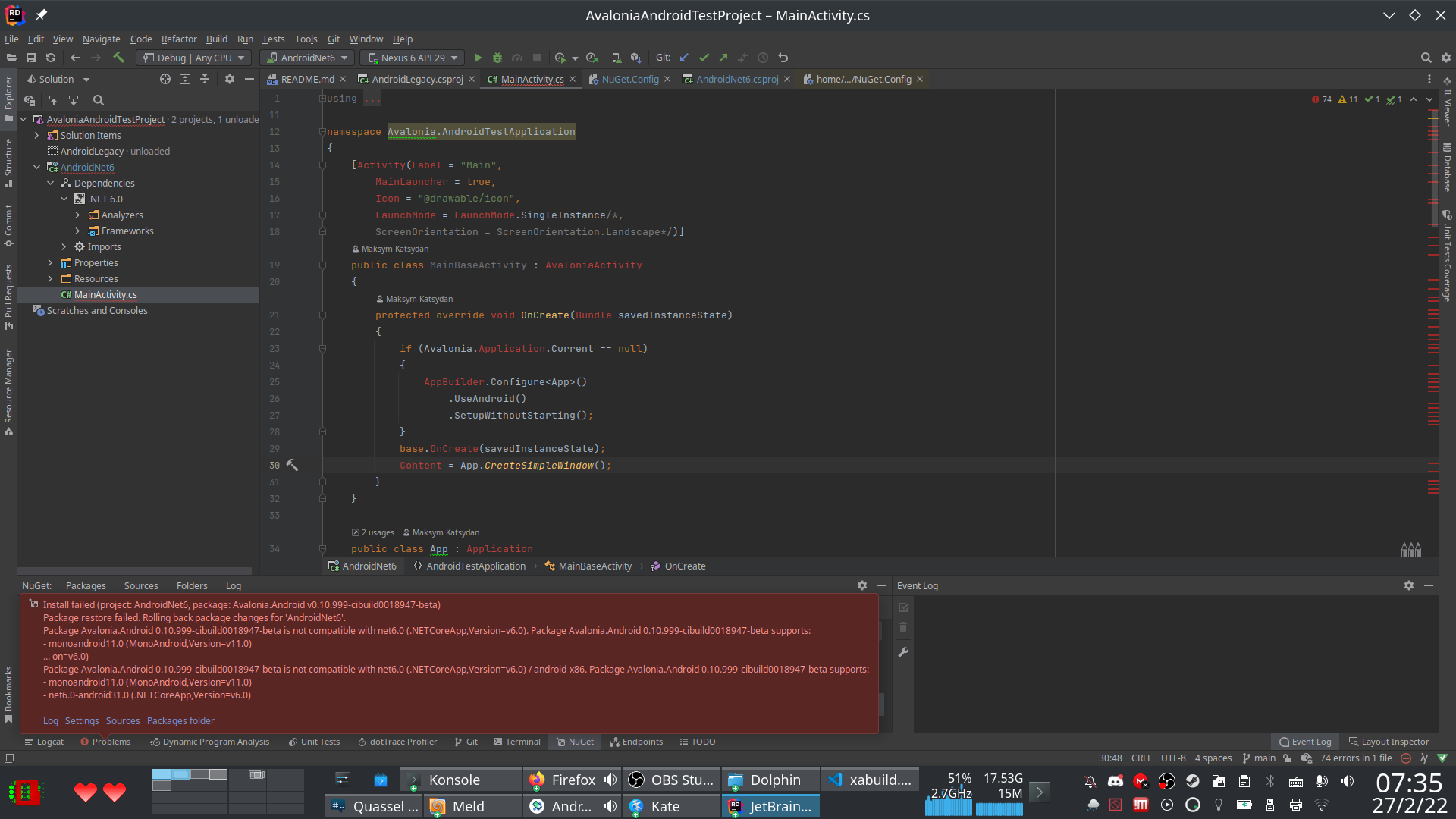Expand the Properties folder
Screen dimensions: 1456x819
50,262
